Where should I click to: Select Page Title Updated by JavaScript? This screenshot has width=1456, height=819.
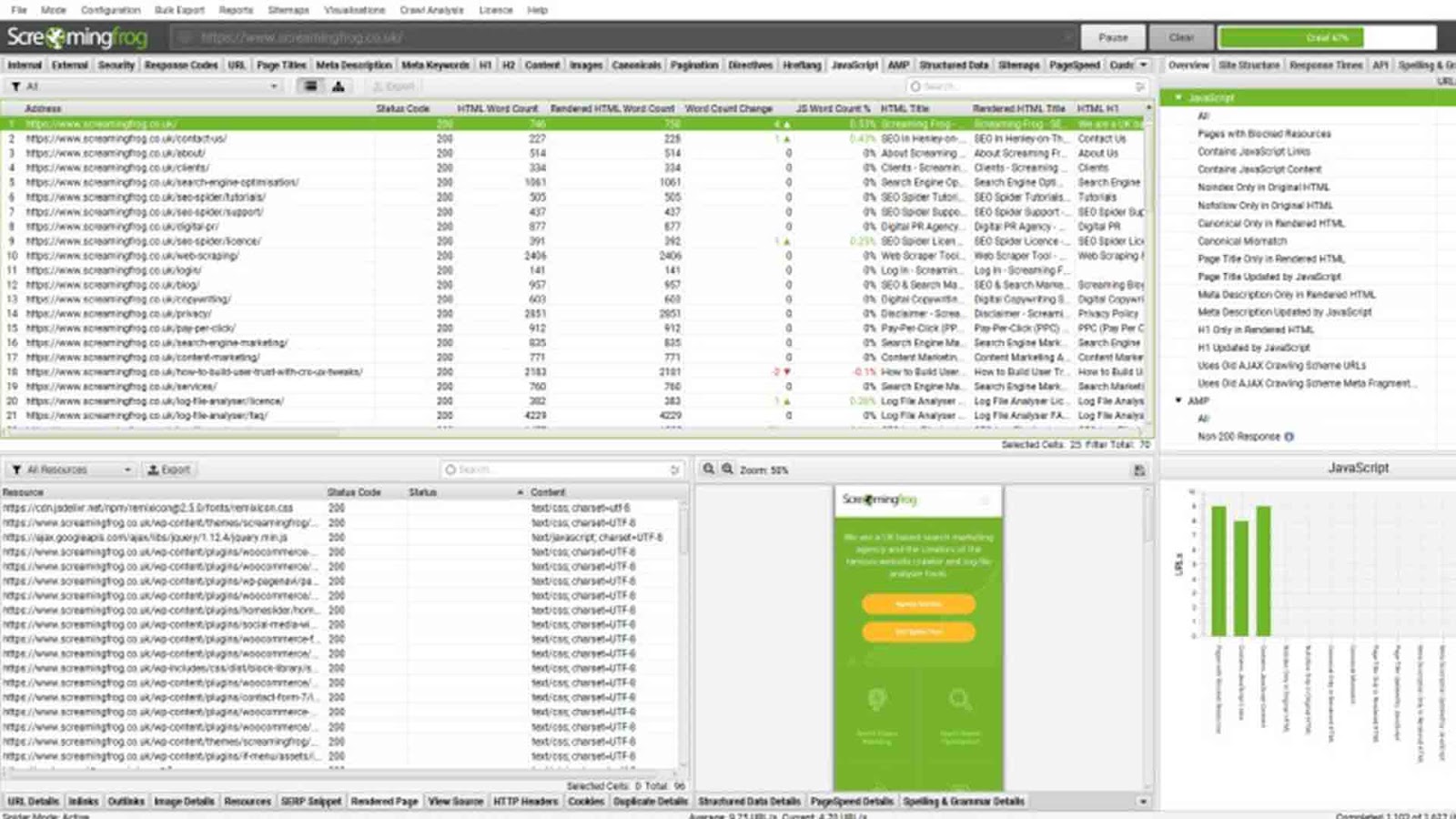(1269, 277)
